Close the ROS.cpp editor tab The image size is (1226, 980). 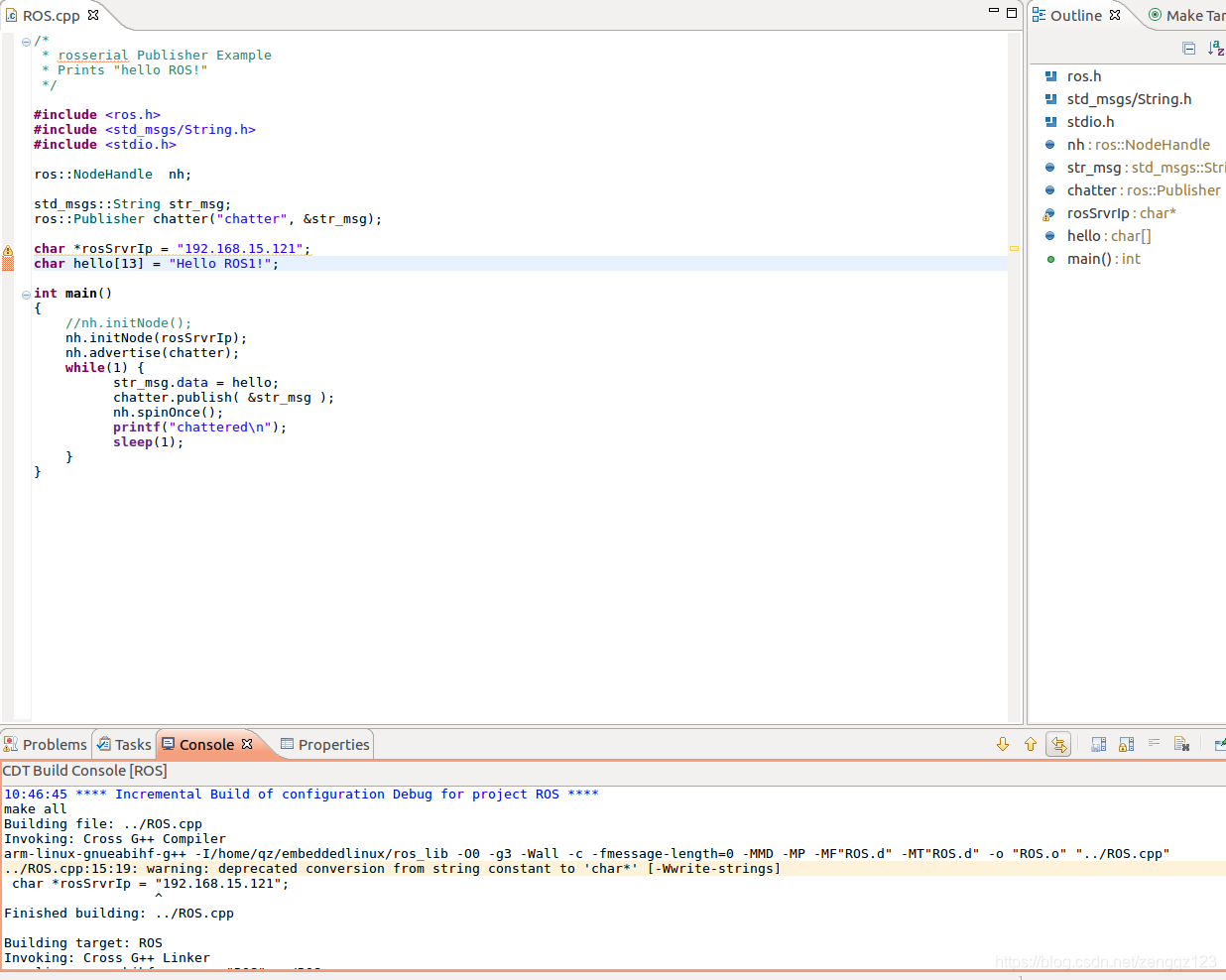[x=93, y=15]
